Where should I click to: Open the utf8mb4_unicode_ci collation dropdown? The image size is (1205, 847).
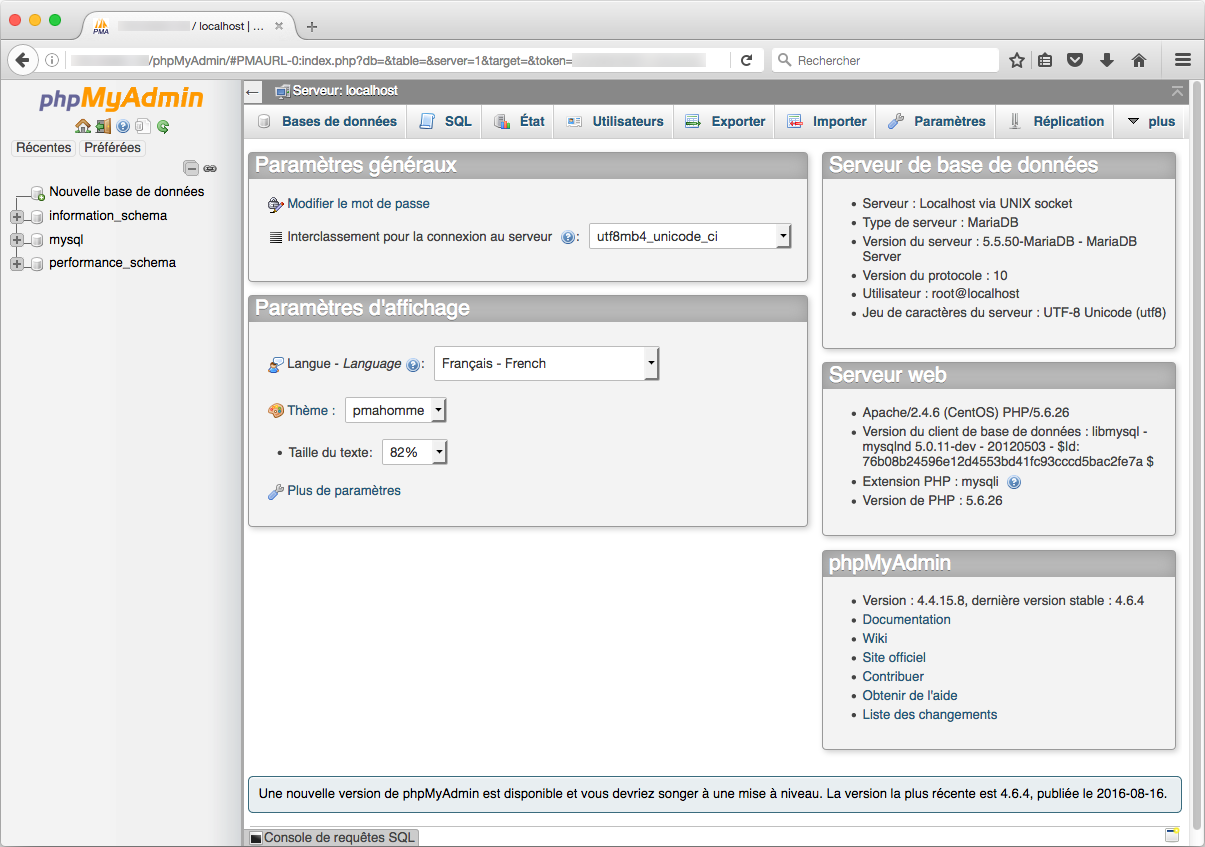[690, 237]
